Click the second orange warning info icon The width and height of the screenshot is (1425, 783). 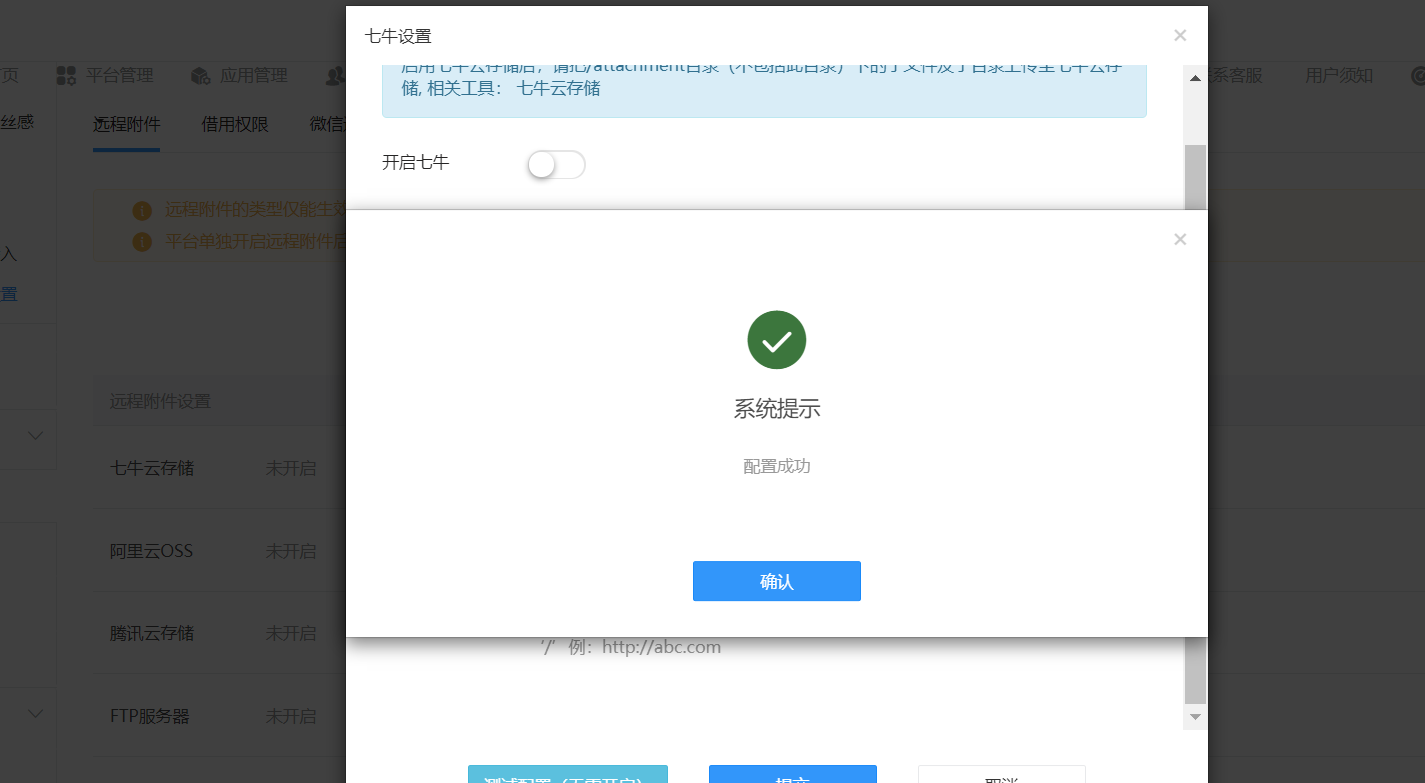pyautogui.click(x=142, y=242)
